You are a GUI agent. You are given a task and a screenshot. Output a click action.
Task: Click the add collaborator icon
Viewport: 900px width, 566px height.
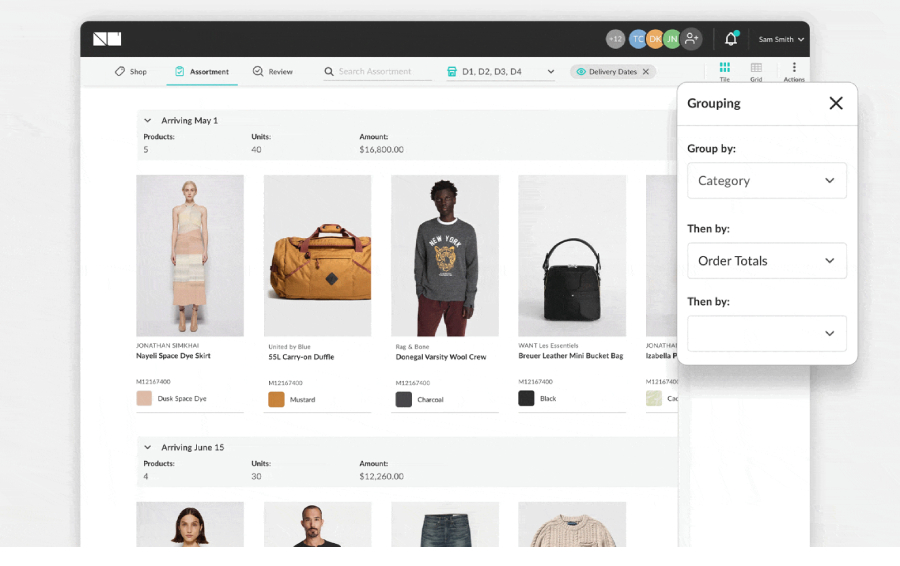point(691,39)
